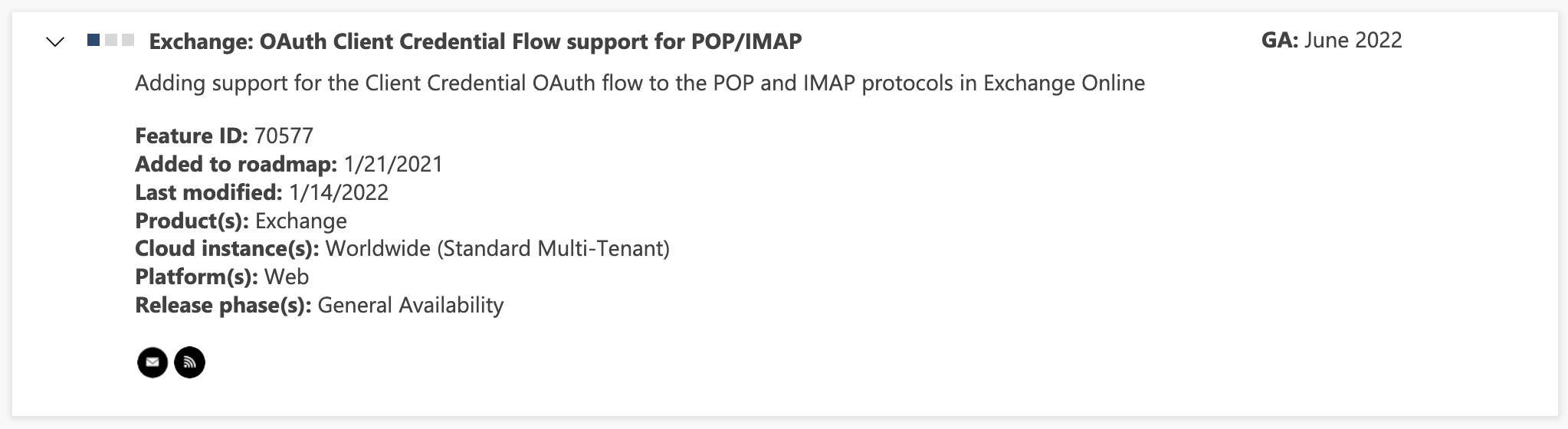
Task: Click 'Worldwide (Standard Multi-Tenant)' value
Action: pyautogui.click(x=497, y=248)
